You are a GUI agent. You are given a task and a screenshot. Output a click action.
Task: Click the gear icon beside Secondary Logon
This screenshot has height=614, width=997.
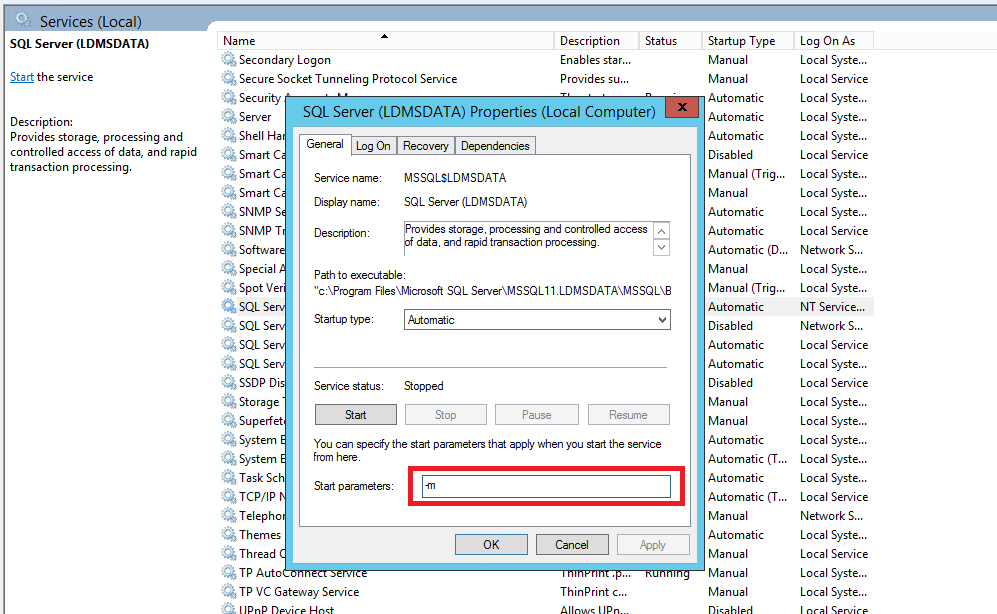(x=229, y=60)
